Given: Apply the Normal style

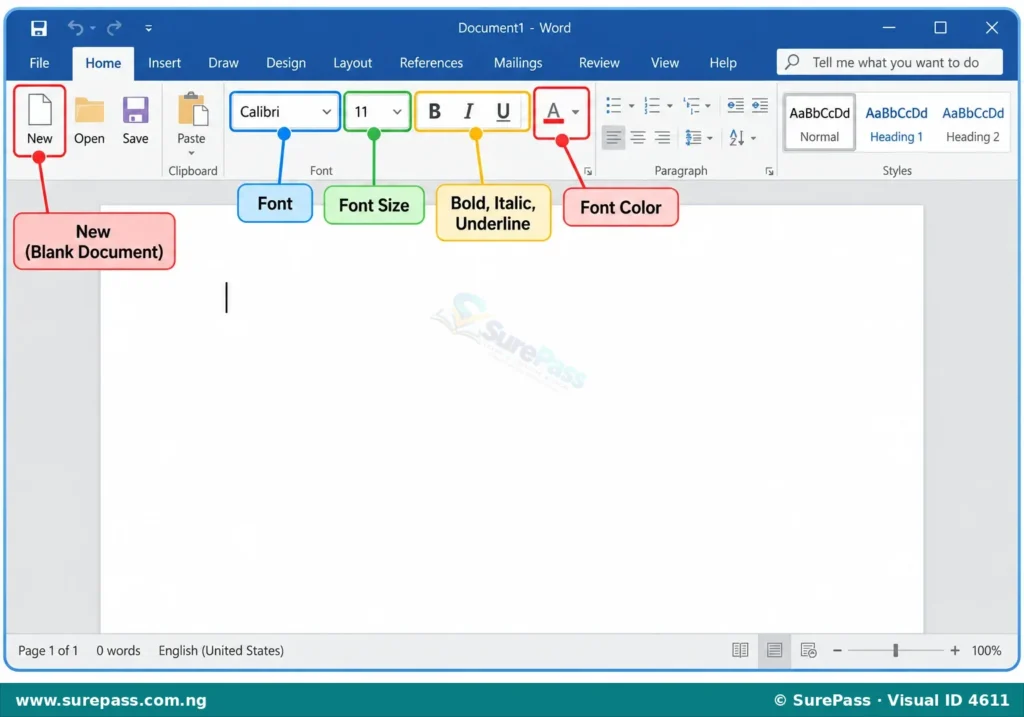Looking at the screenshot, I should click(819, 123).
